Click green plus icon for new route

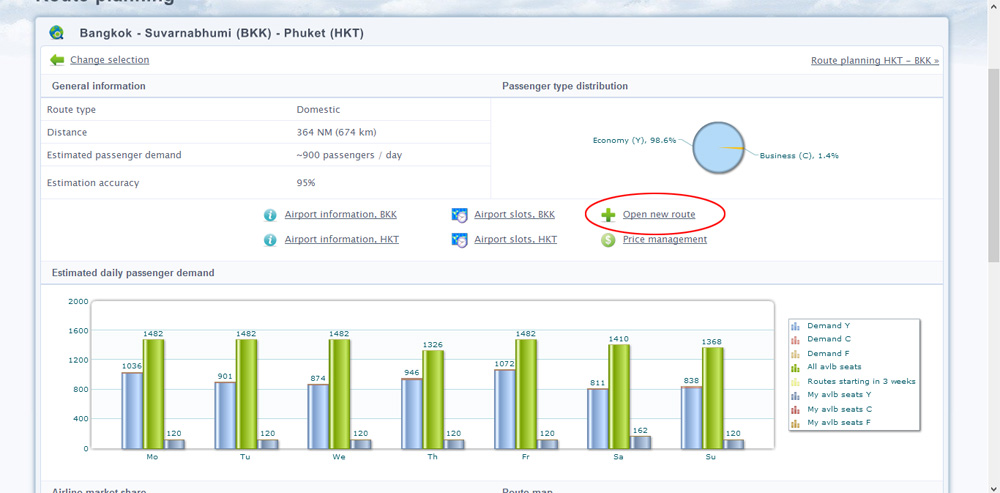coord(608,215)
